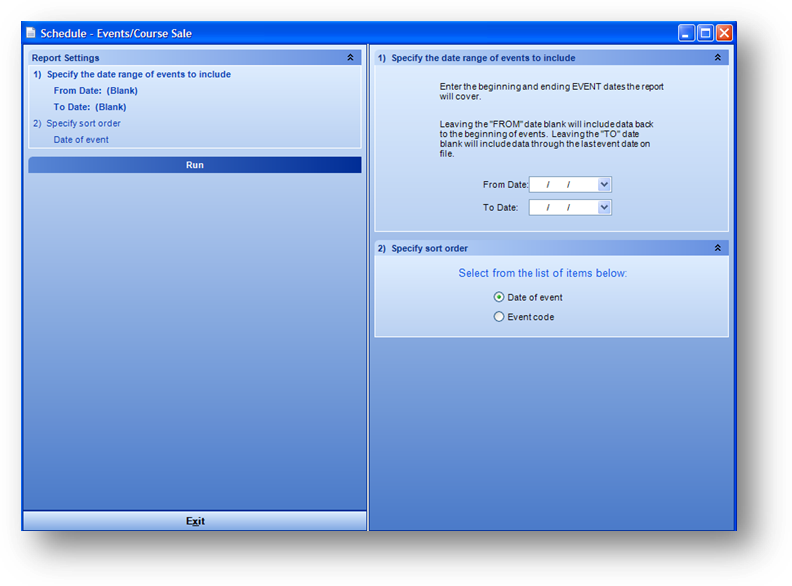Click the Run button
Screen dimensions: 792x586
[194, 165]
